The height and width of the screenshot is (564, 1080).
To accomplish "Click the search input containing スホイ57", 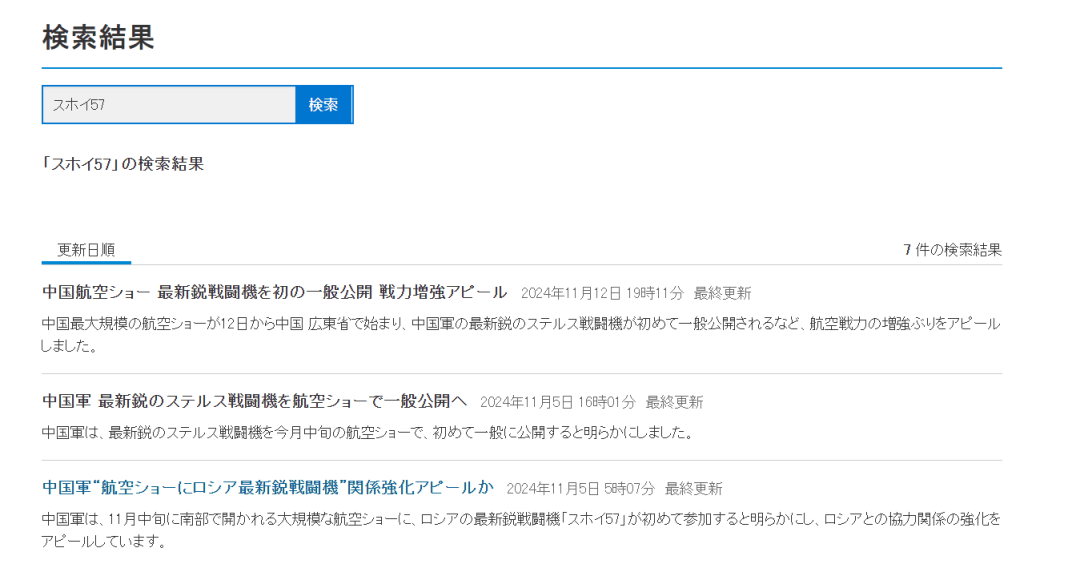I will (x=168, y=105).
